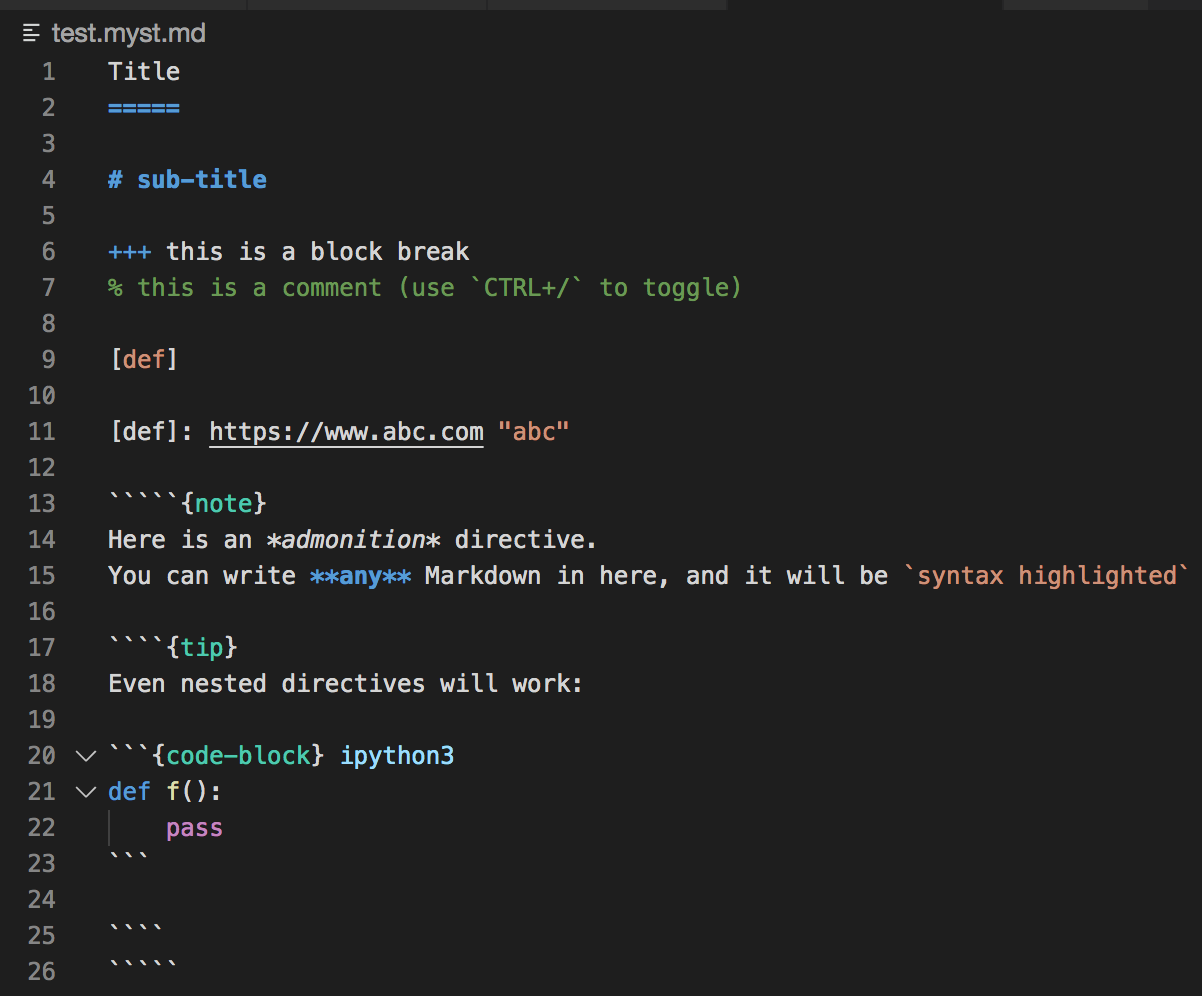
Task: Click the ipython3 language identifier
Action: (396, 755)
